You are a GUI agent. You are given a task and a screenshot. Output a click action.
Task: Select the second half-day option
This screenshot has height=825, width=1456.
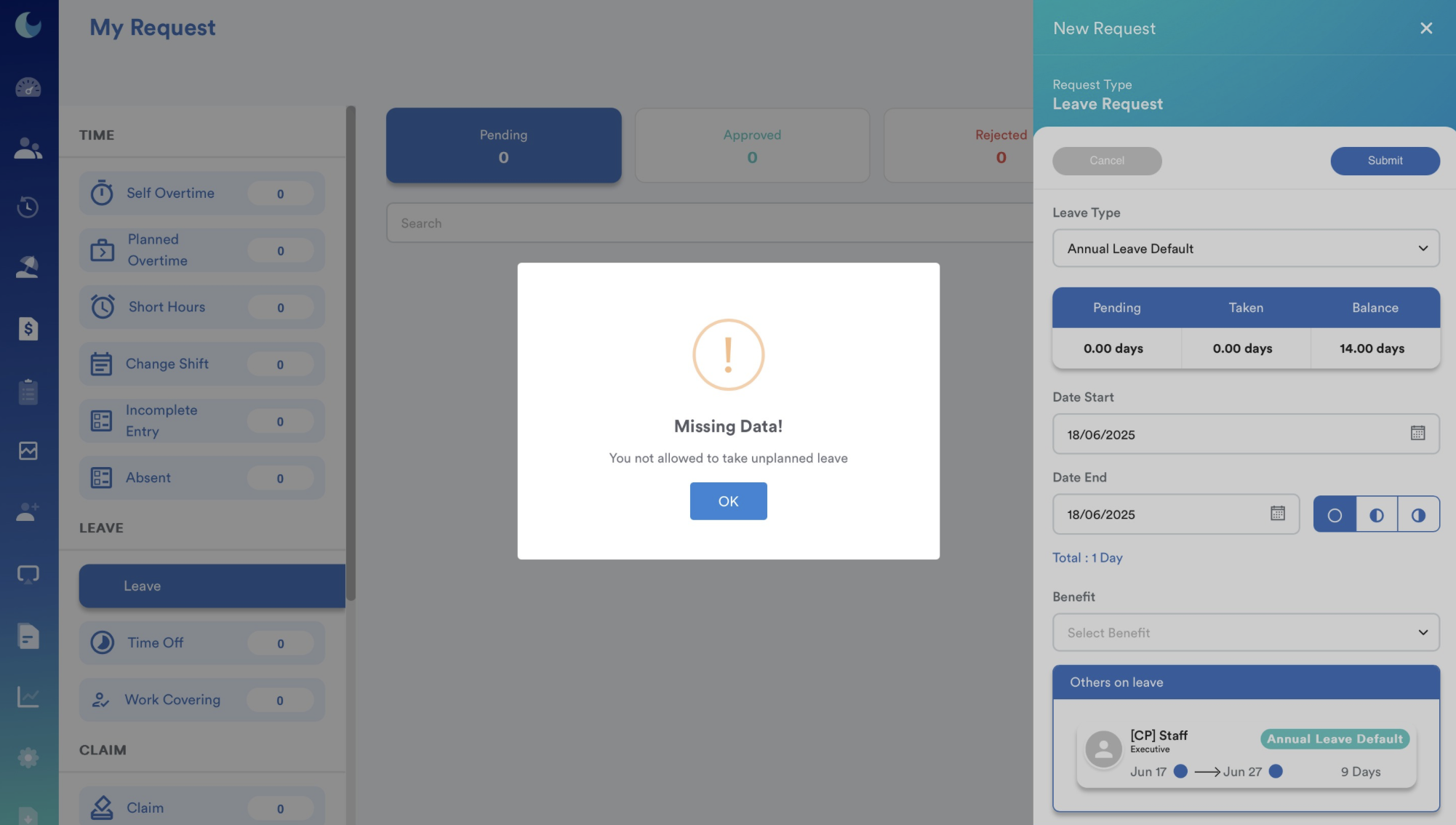coord(1418,515)
